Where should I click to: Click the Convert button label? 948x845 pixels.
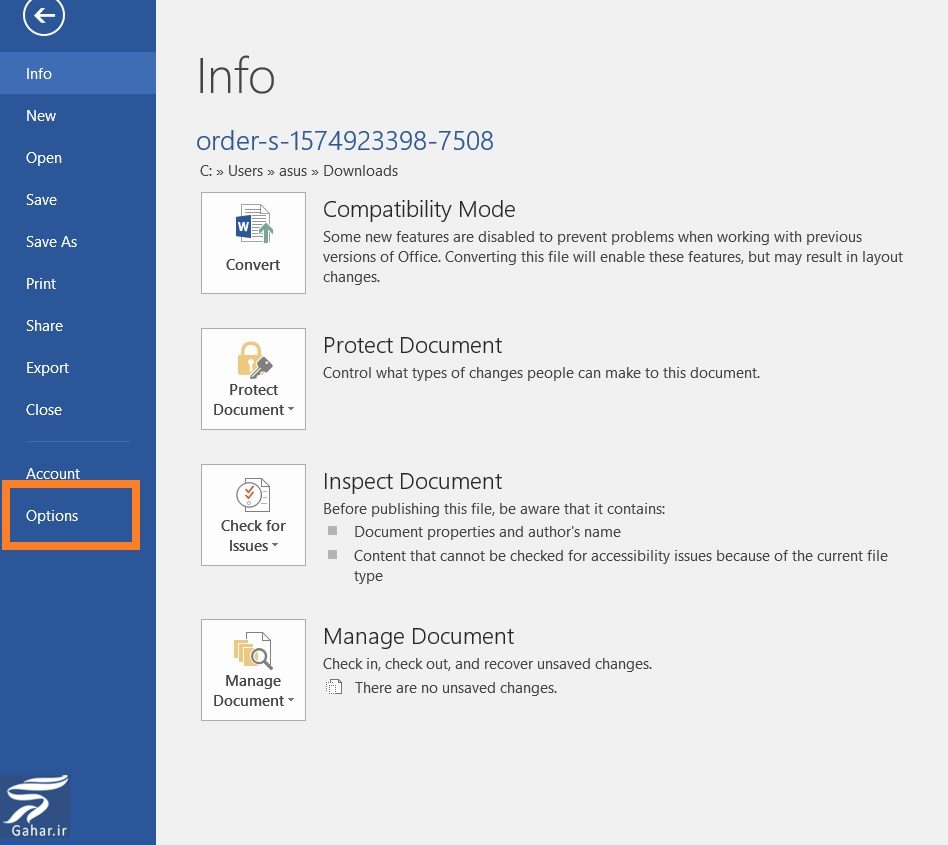point(253,265)
